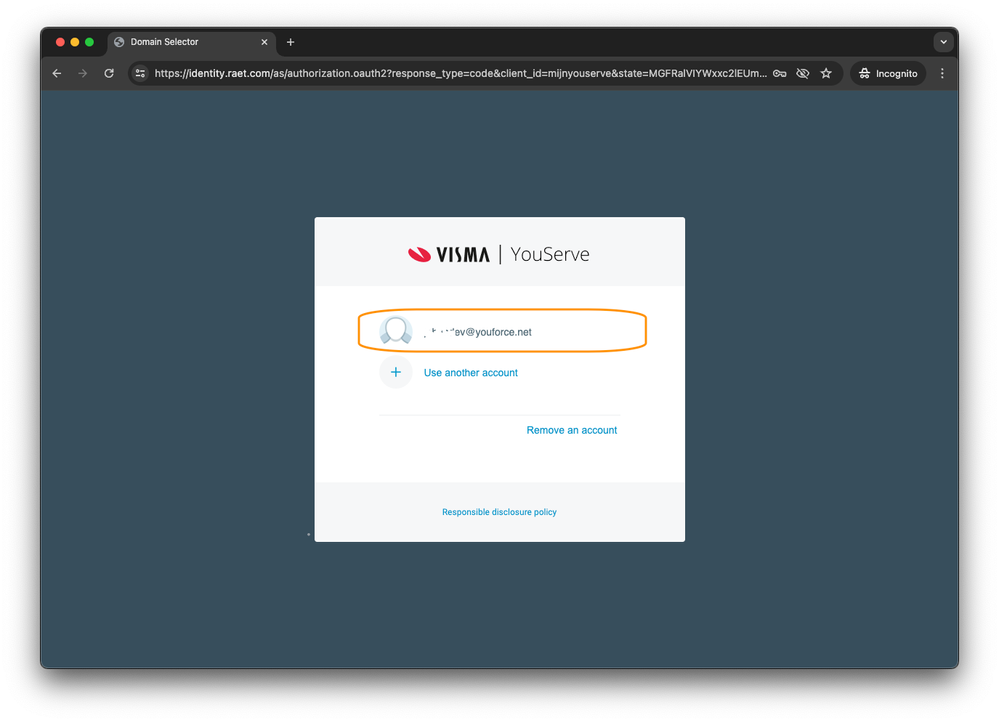Bookmark this page with the star icon
Viewport: 999px width, 722px height.
pos(826,73)
